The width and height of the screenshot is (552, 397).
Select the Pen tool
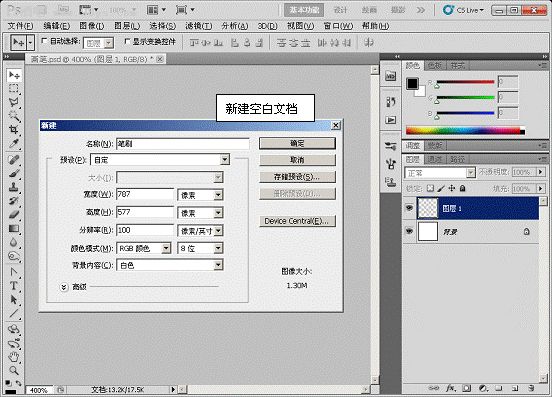(x=14, y=272)
